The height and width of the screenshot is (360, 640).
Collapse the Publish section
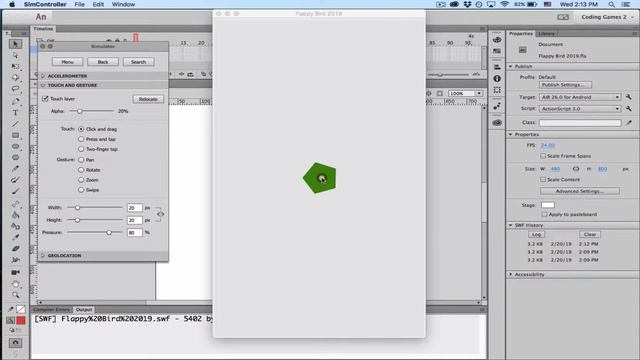tap(511, 67)
